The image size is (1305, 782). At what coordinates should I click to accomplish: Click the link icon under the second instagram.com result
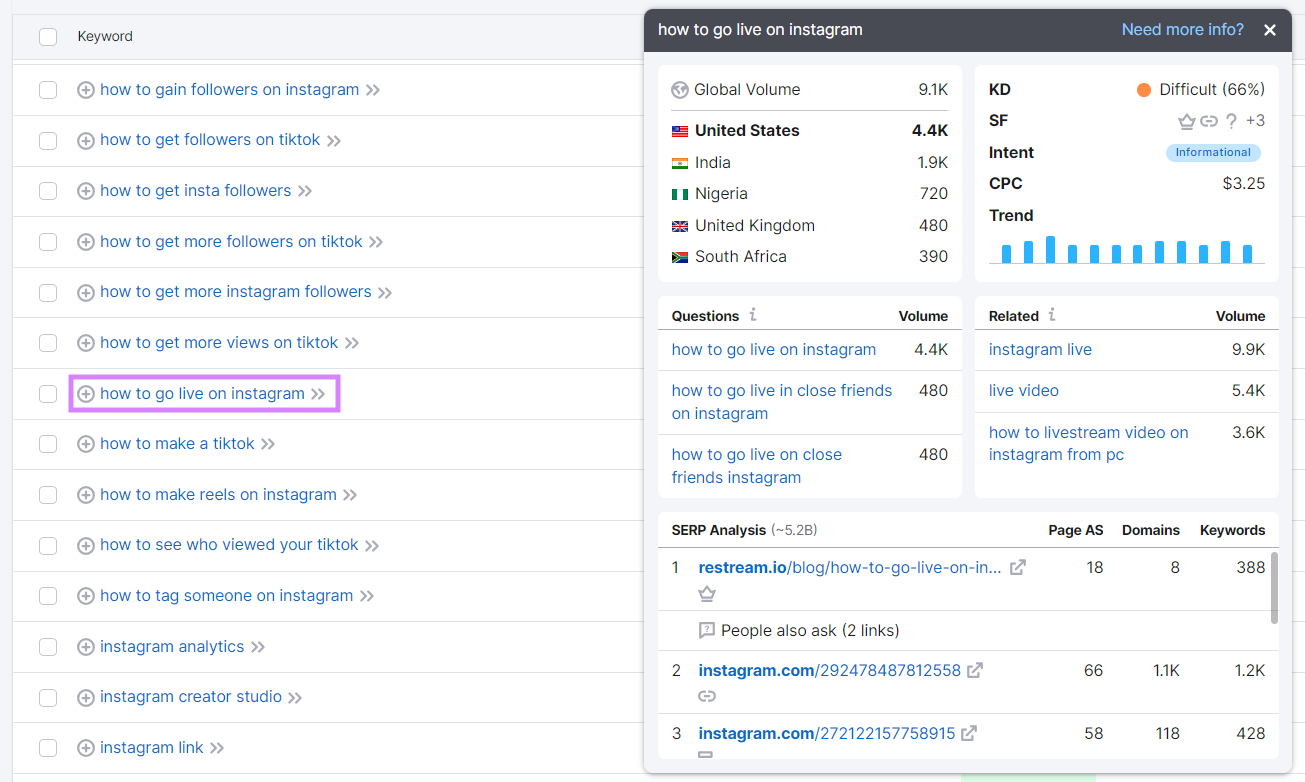(x=707, y=694)
